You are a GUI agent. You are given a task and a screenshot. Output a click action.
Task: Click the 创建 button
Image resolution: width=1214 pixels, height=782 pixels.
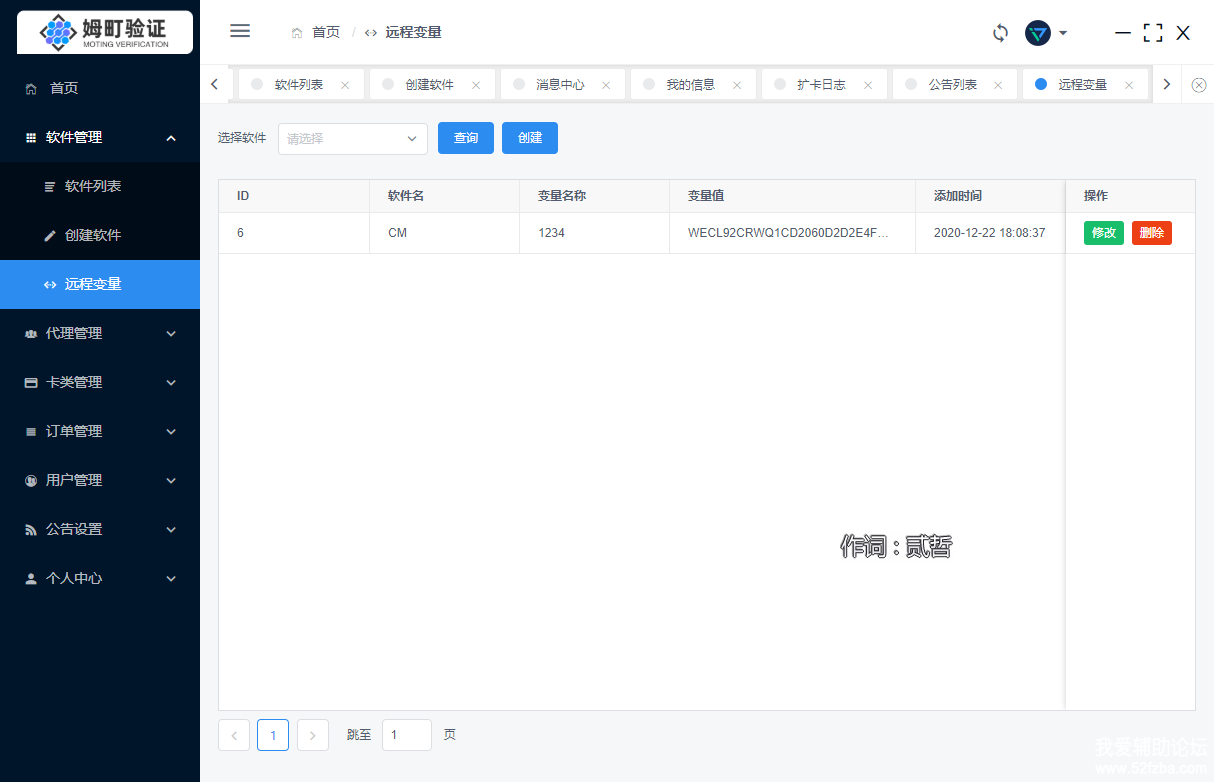pyautogui.click(x=530, y=138)
